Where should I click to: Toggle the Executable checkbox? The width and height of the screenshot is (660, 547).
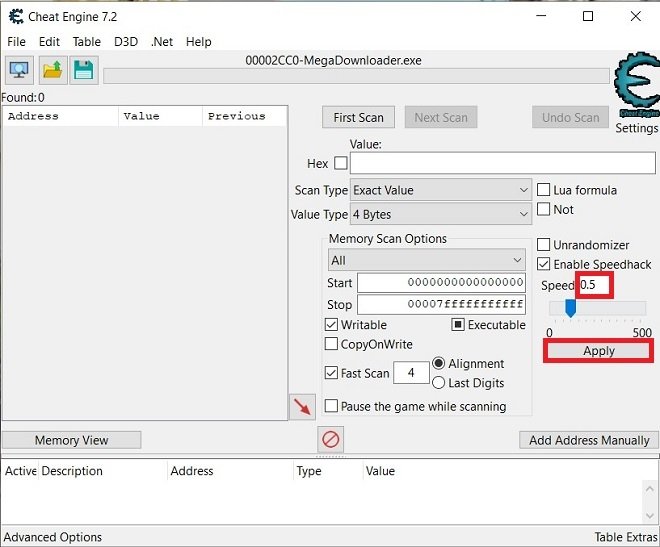click(x=458, y=324)
